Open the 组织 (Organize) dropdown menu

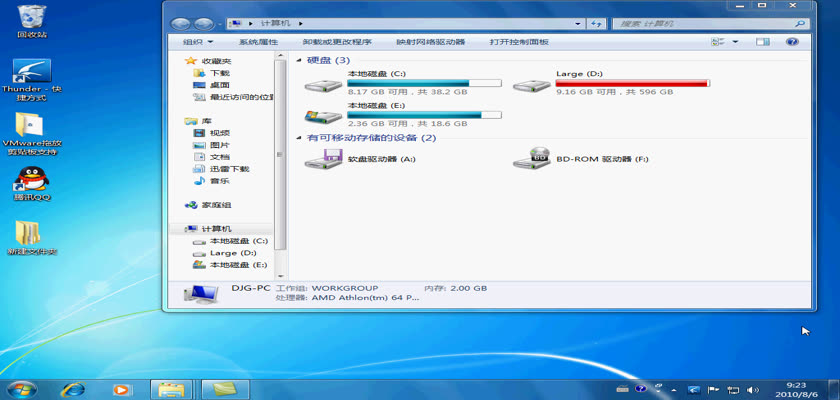click(x=197, y=42)
